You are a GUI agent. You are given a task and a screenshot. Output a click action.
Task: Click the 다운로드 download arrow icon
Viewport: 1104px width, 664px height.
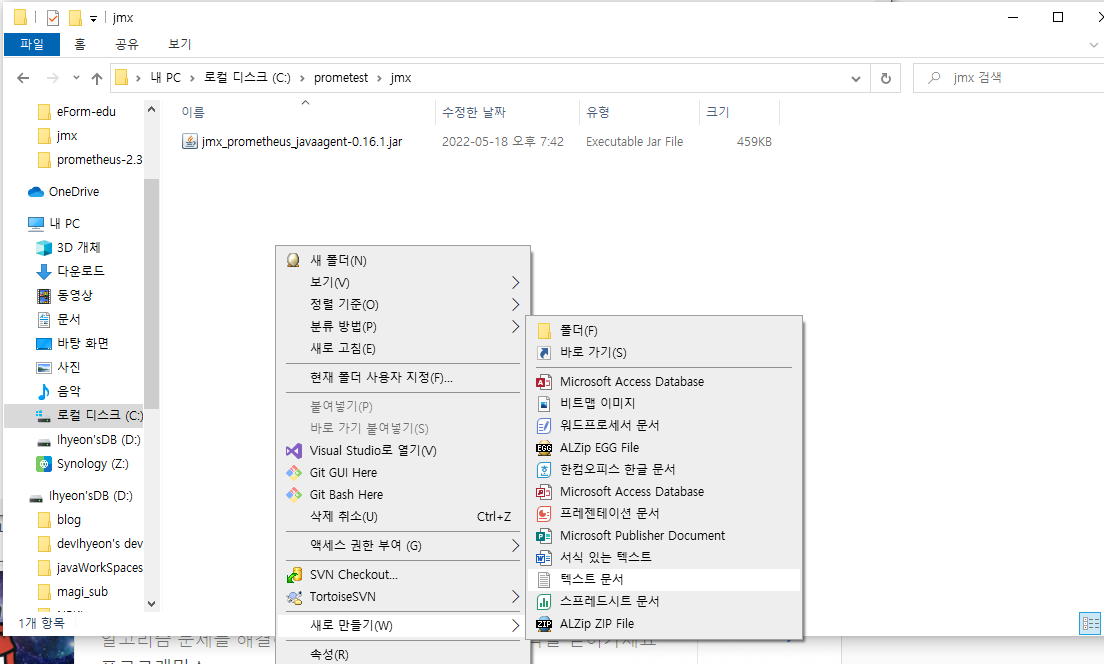[44, 271]
